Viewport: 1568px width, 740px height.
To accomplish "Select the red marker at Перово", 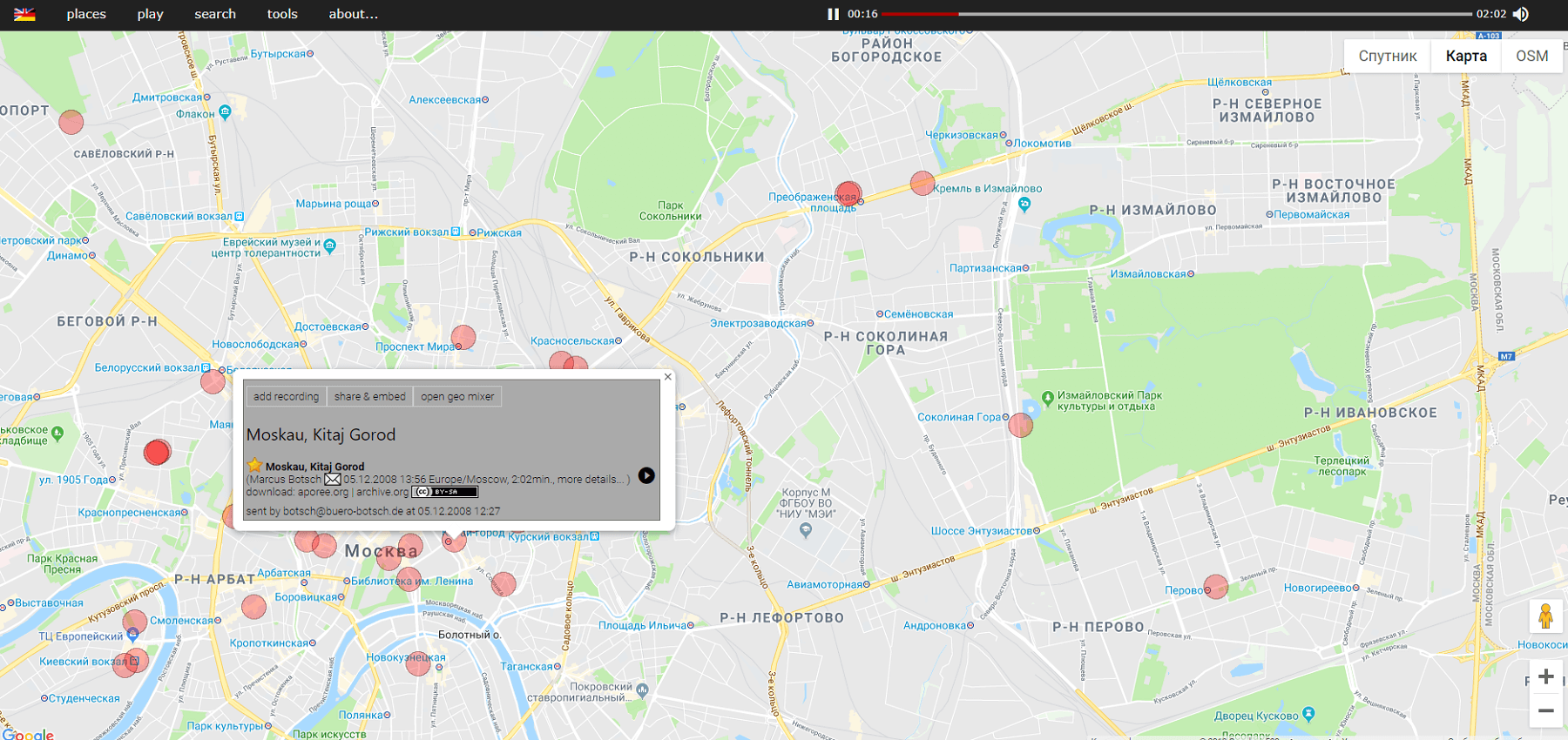I will (x=1215, y=587).
